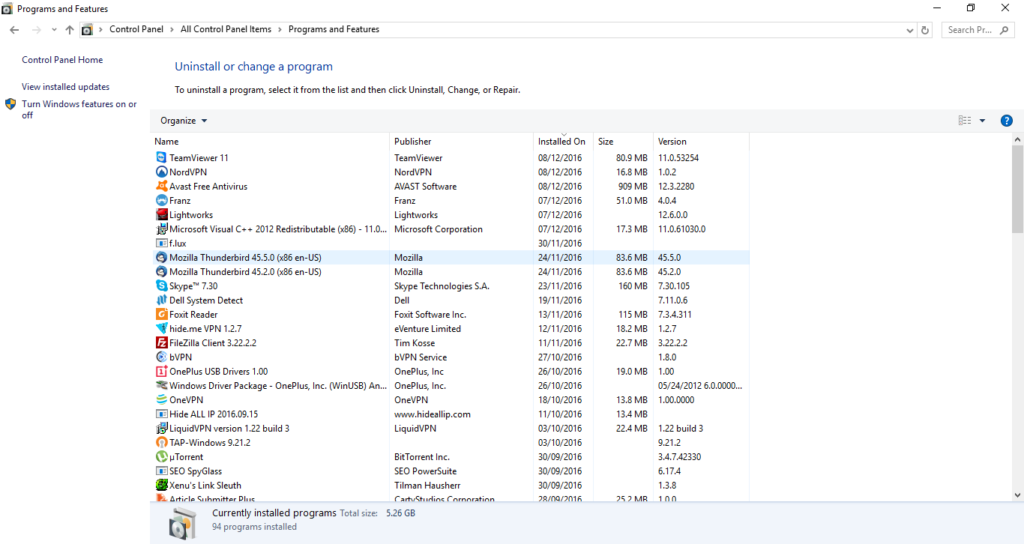The height and width of the screenshot is (544, 1024).
Task: Click the Windows Driver Package OnePlus icon
Action: 161,386
